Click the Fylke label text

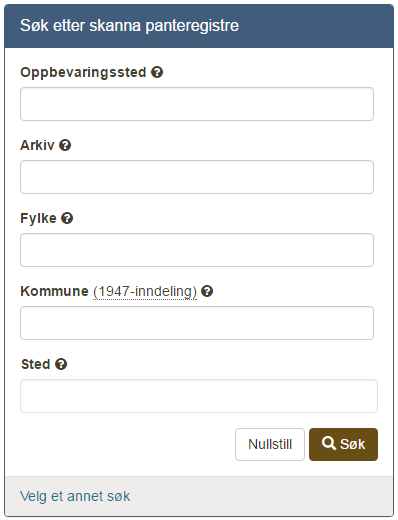[x=38, y=218]
